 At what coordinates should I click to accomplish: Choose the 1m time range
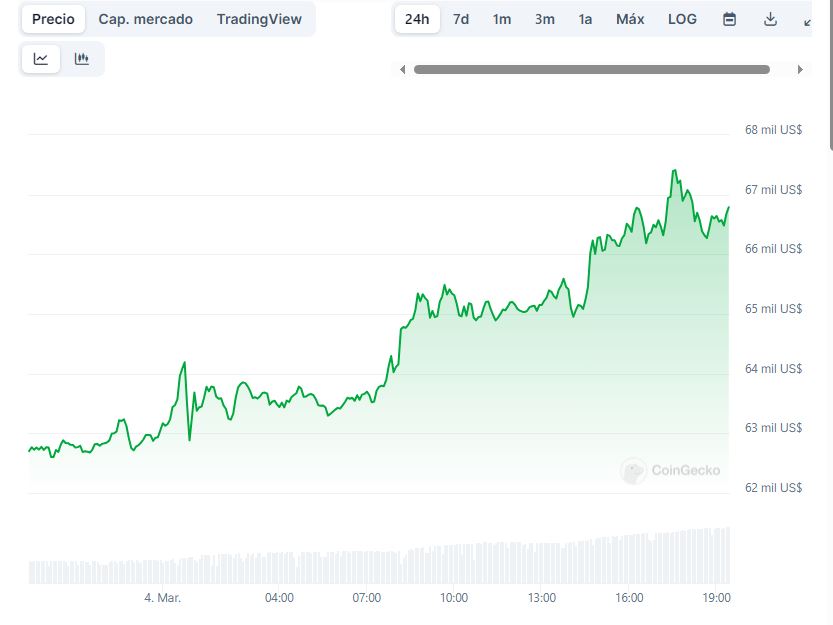[x=502, y=19]
